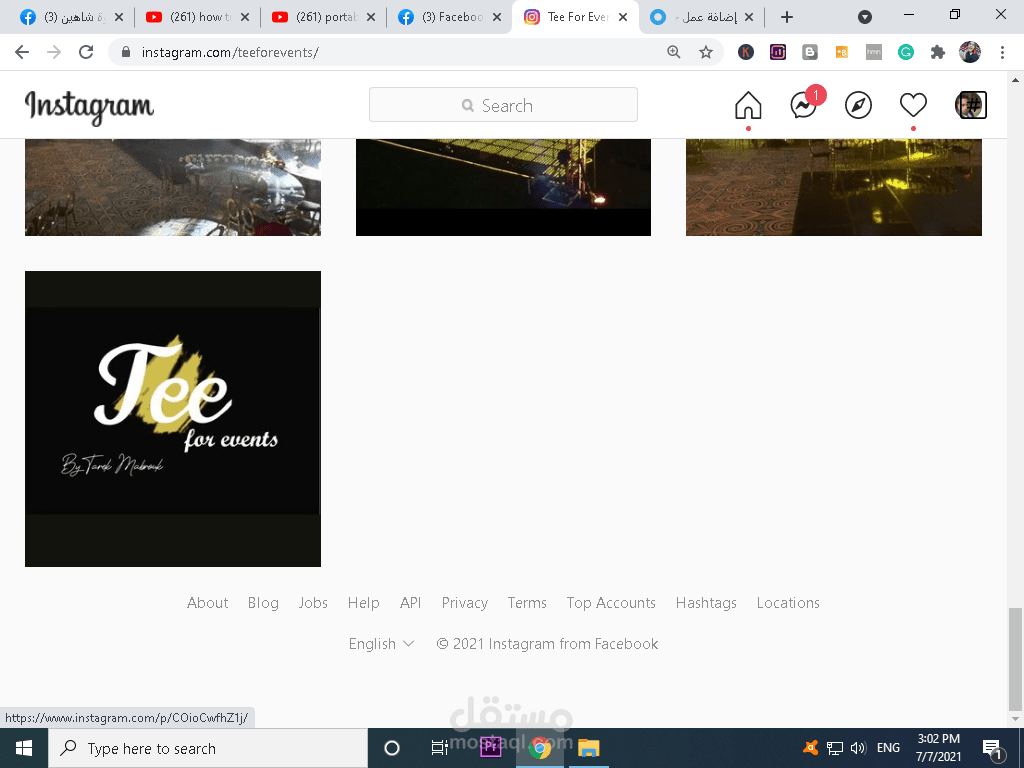Open Avast antivirus tray icon
The height and width of the screenshot is (768, 1024).
(x=810, y=748)
